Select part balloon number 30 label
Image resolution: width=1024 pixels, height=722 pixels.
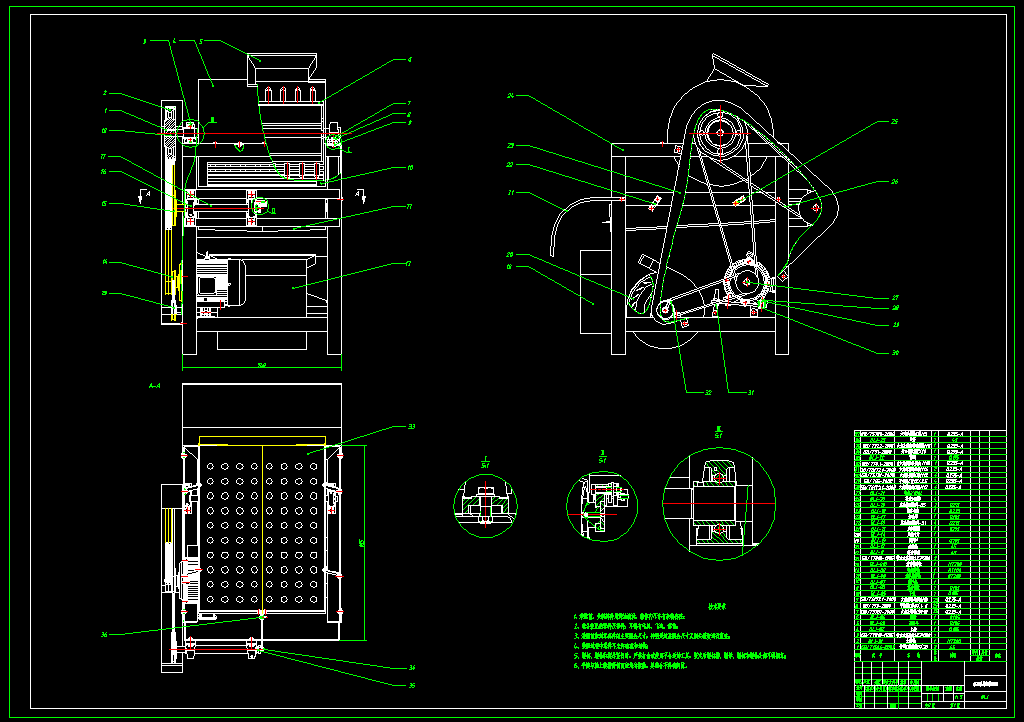pos(895,353)
